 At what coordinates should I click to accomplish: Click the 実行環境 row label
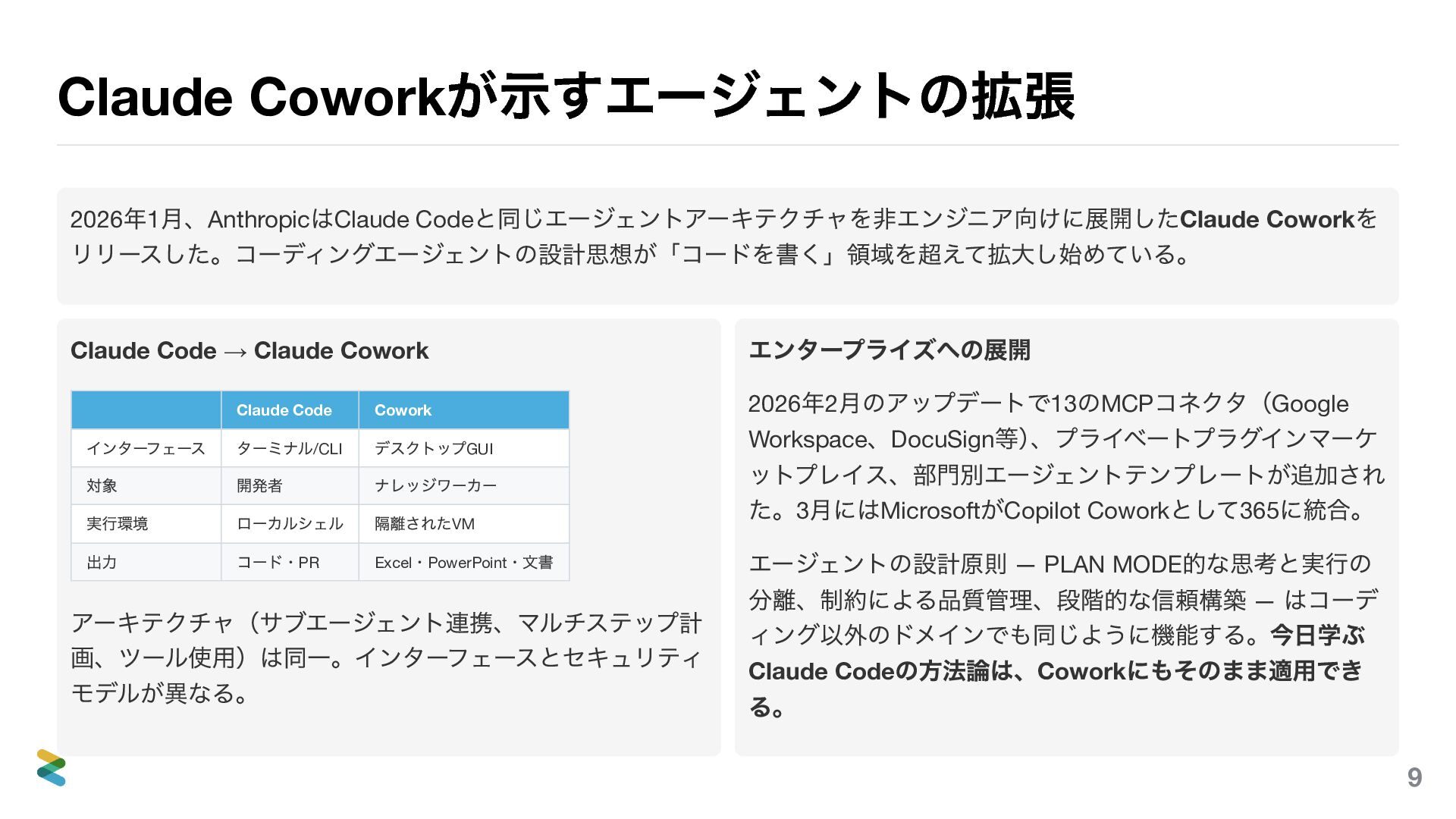tap(117, 523)
